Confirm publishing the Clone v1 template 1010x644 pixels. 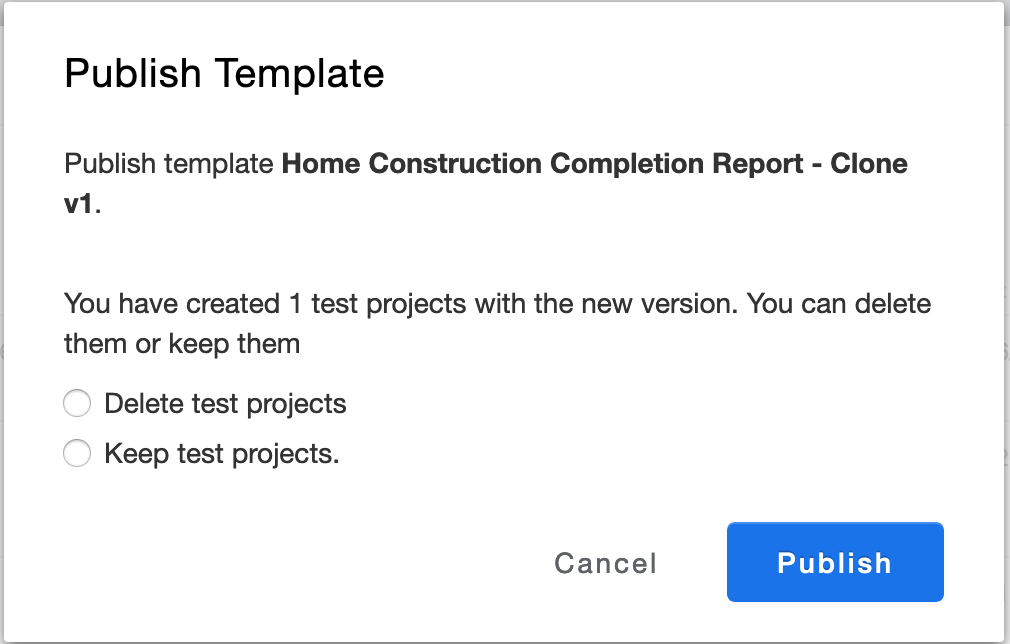point(835,562)
